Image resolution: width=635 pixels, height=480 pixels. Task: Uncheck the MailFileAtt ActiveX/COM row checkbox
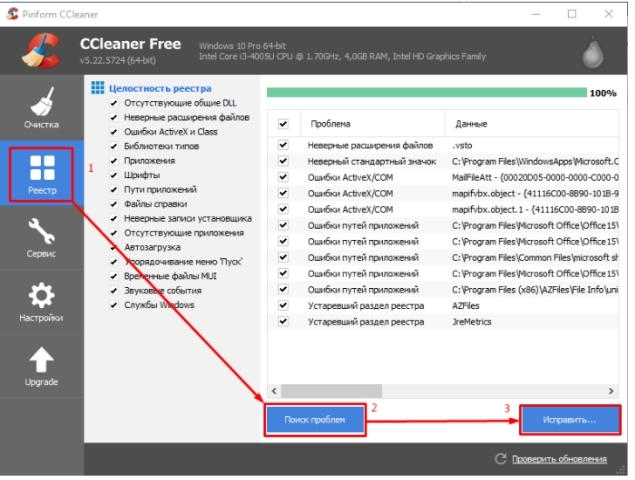[x=283, y=177]
